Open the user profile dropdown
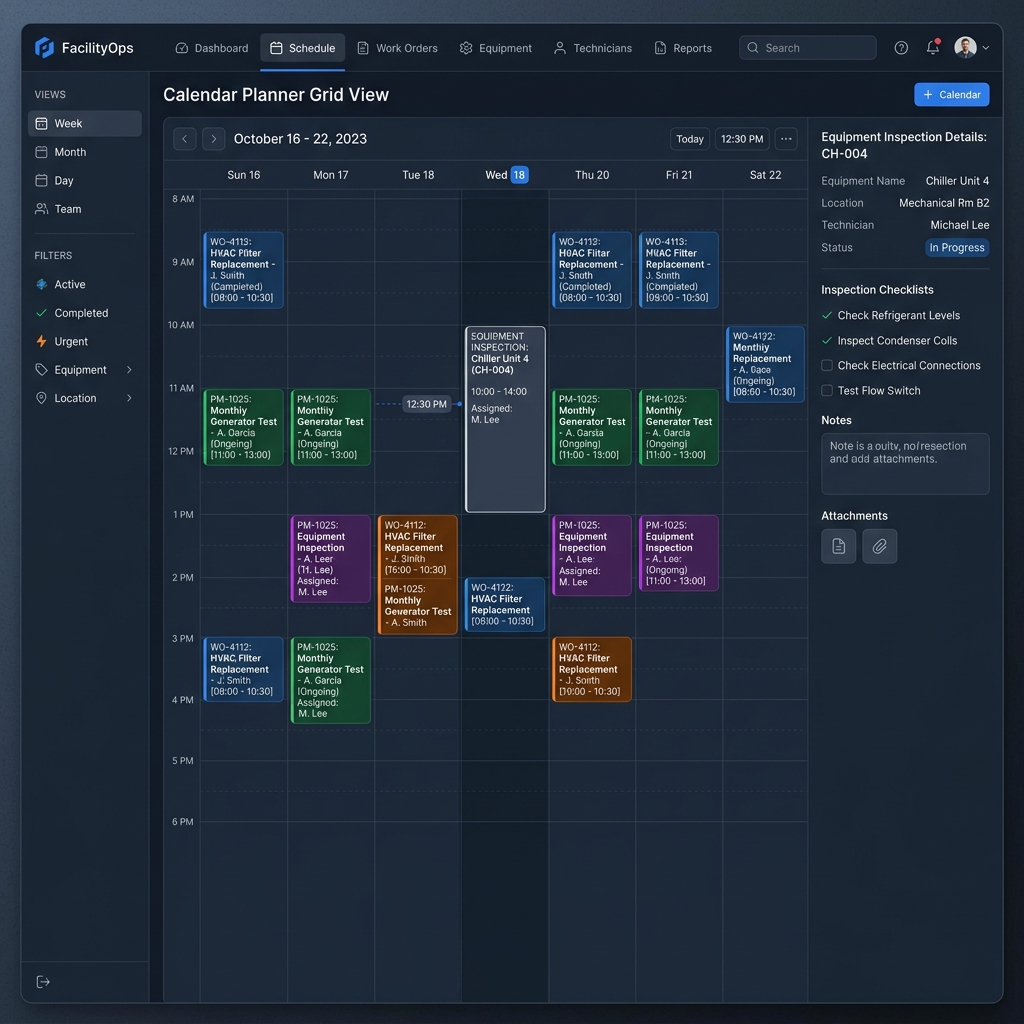The width and height of the screenshot is (1024, 1024). pos(971,48)
